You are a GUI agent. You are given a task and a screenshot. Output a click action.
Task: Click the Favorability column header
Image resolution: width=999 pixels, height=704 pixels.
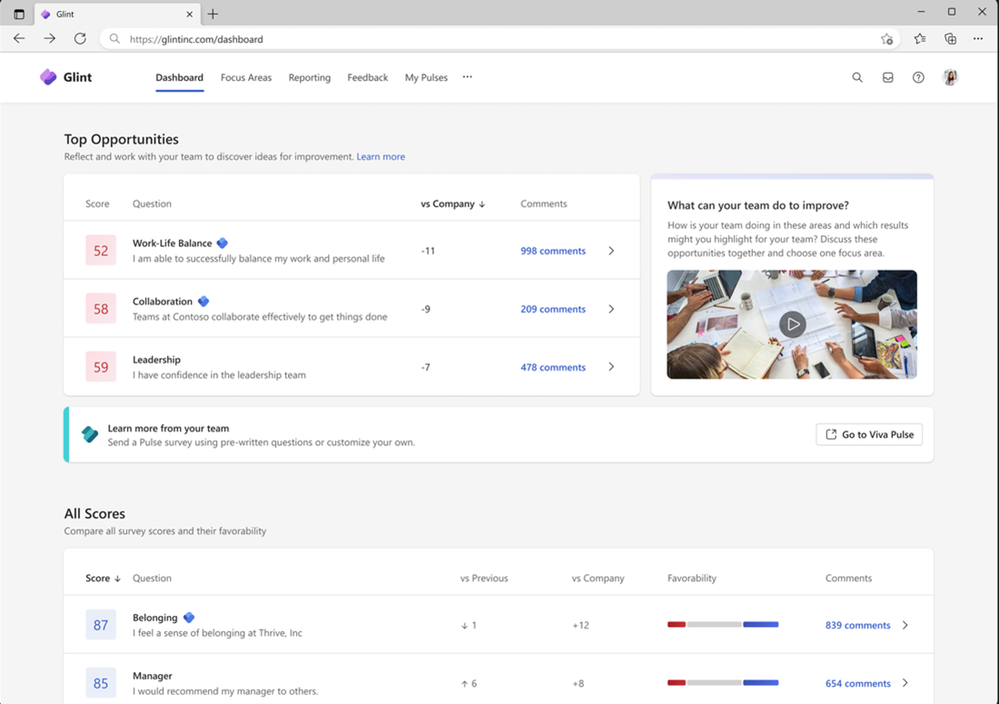[x=692, y=578]
